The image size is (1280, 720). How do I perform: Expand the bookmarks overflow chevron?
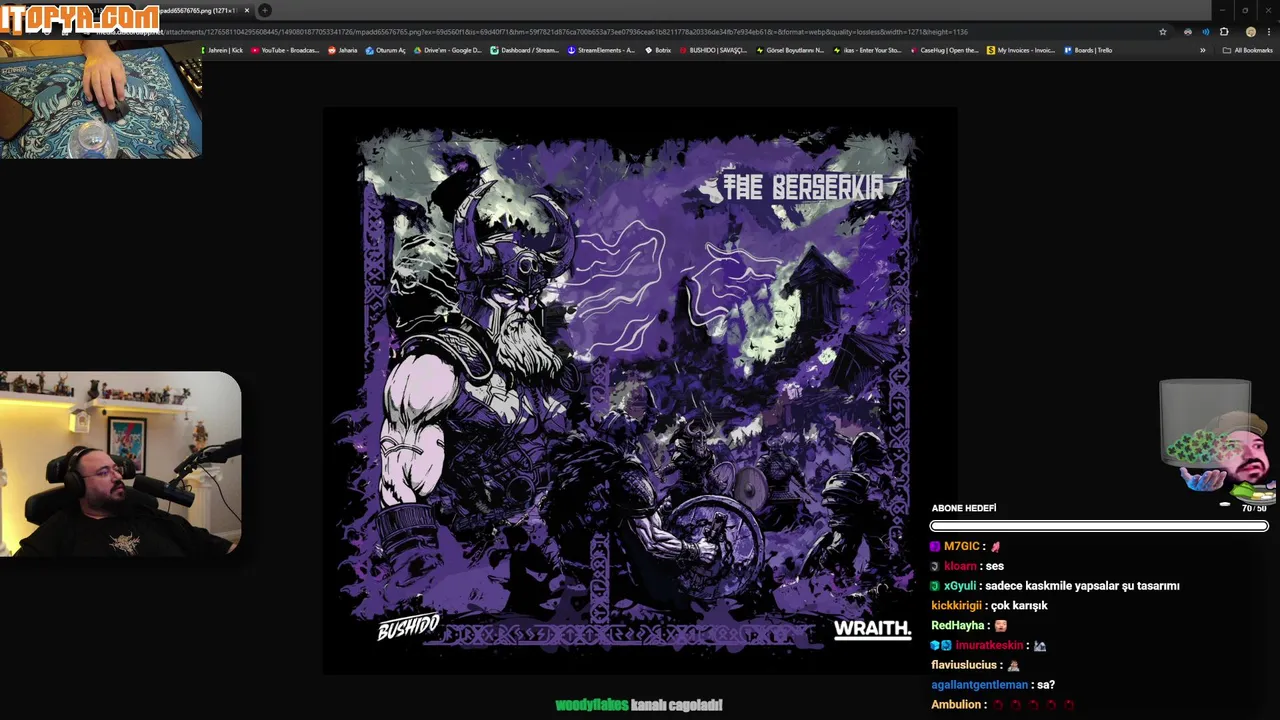pyautogui.click(x=1202, y=50)
